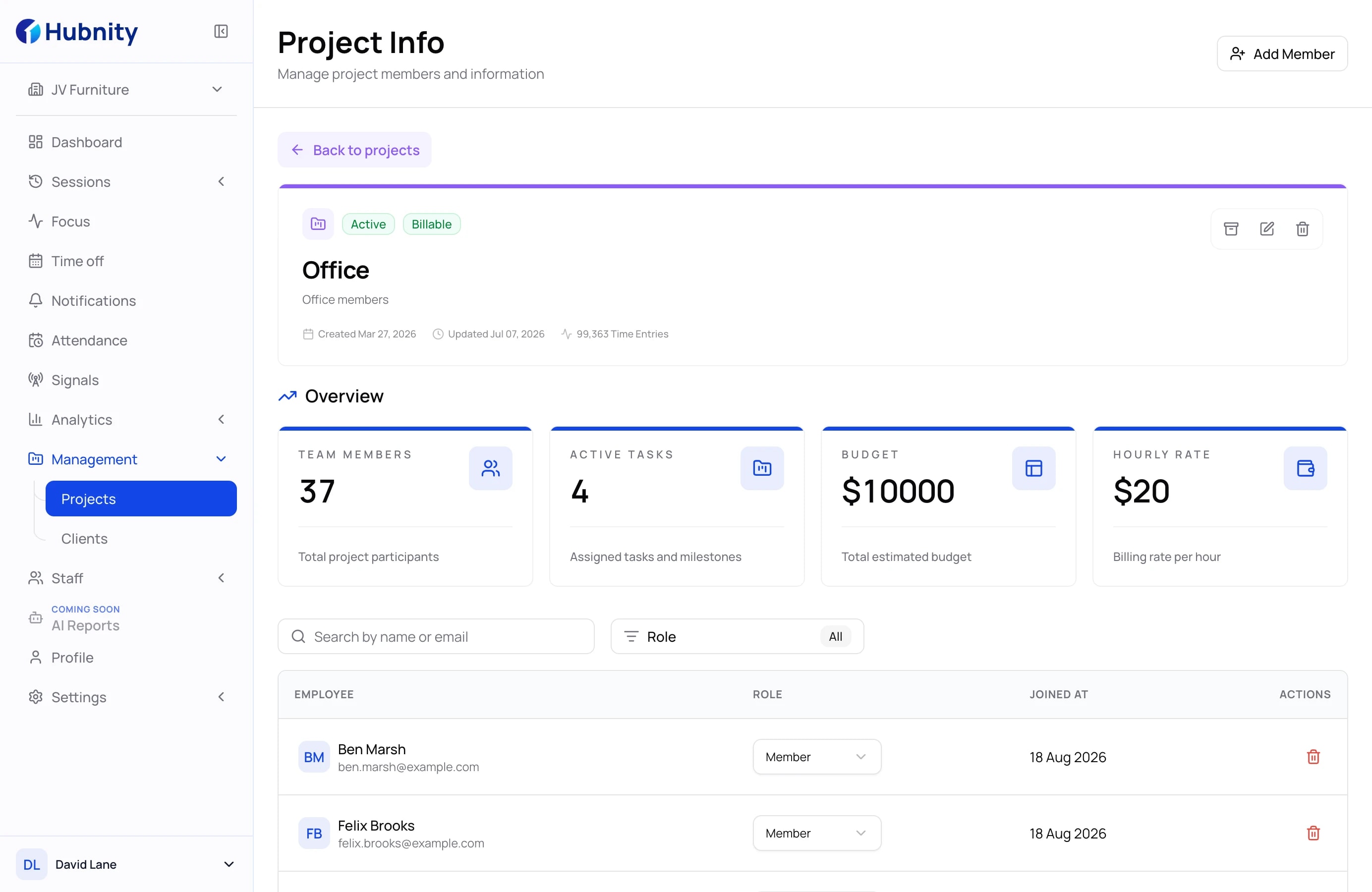Go to Focus page
Image resolution: width=1372 pixels, height=892 pixels.
point(126,222)
